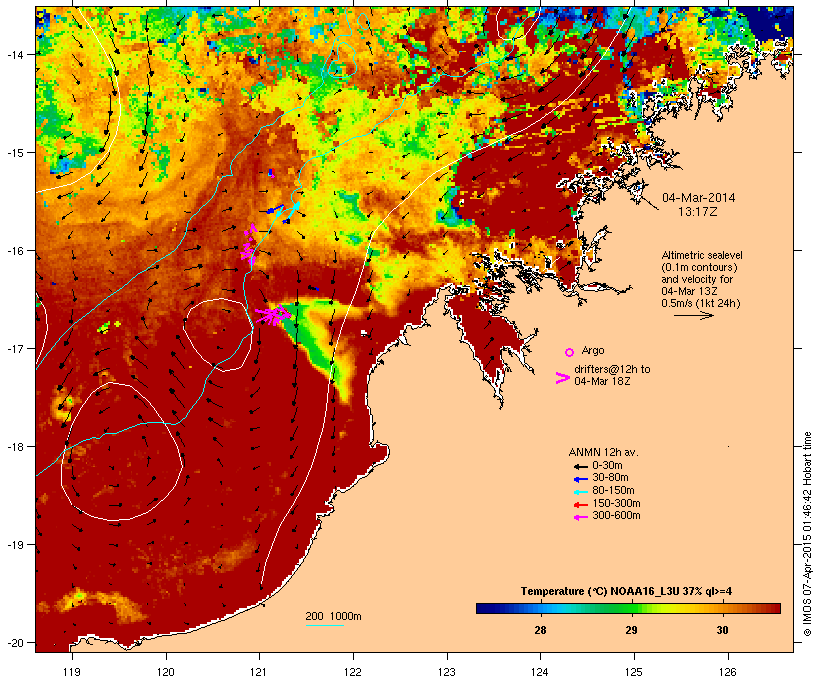The image size is (820, 680).
Task: Click the IMOS copyright timestamp text
Action: [x=807, y=534]
